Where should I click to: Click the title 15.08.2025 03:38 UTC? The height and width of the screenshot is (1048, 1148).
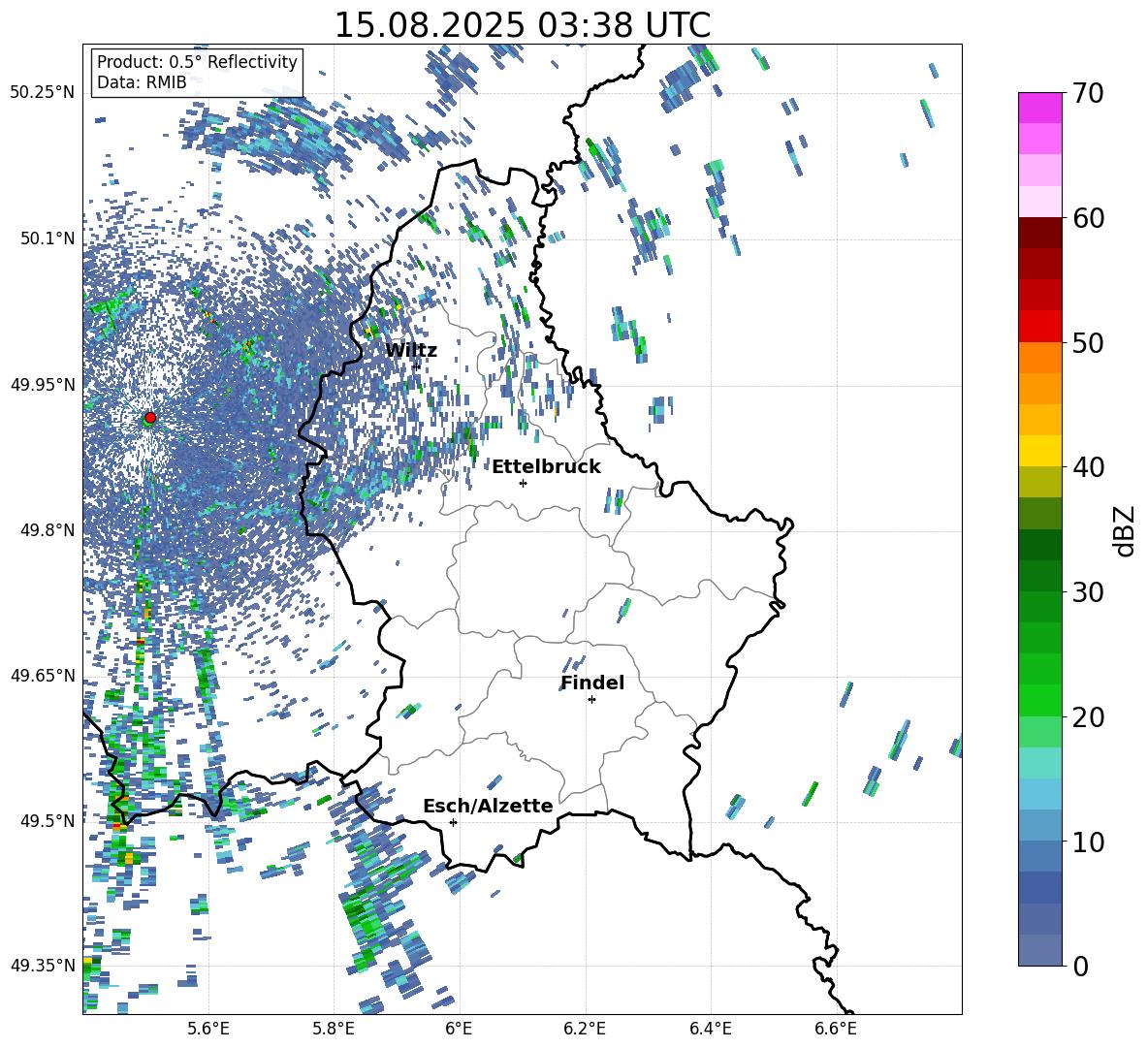click(x=522, y=25)
